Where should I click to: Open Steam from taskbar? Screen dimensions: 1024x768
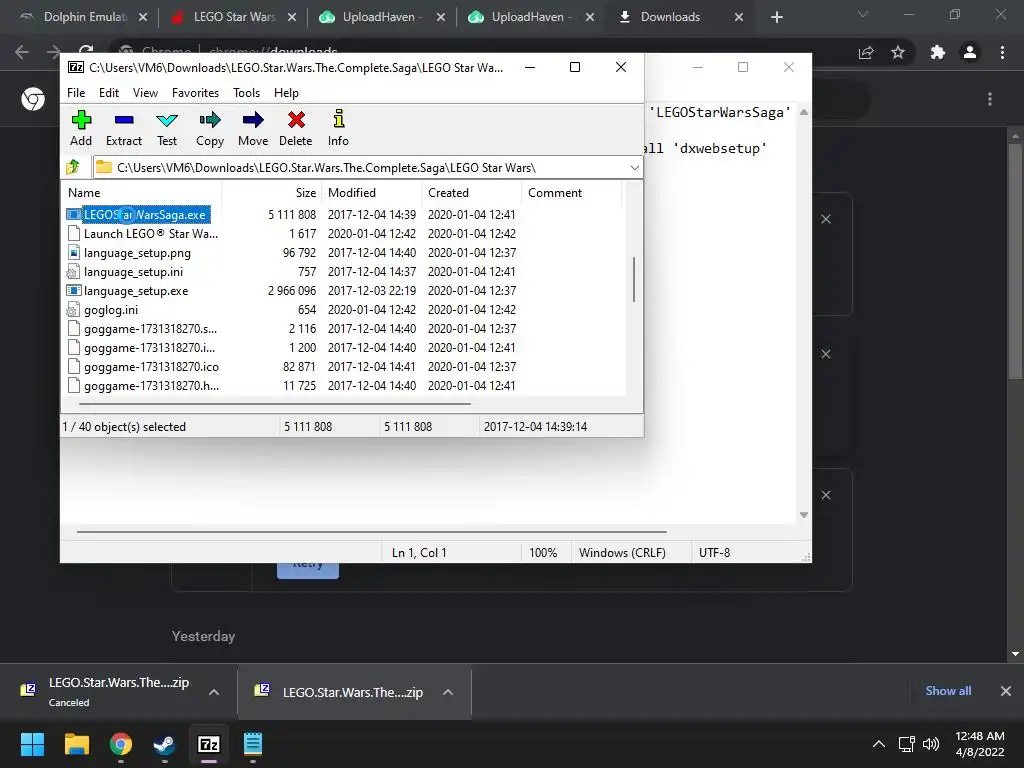click(165, 744)
